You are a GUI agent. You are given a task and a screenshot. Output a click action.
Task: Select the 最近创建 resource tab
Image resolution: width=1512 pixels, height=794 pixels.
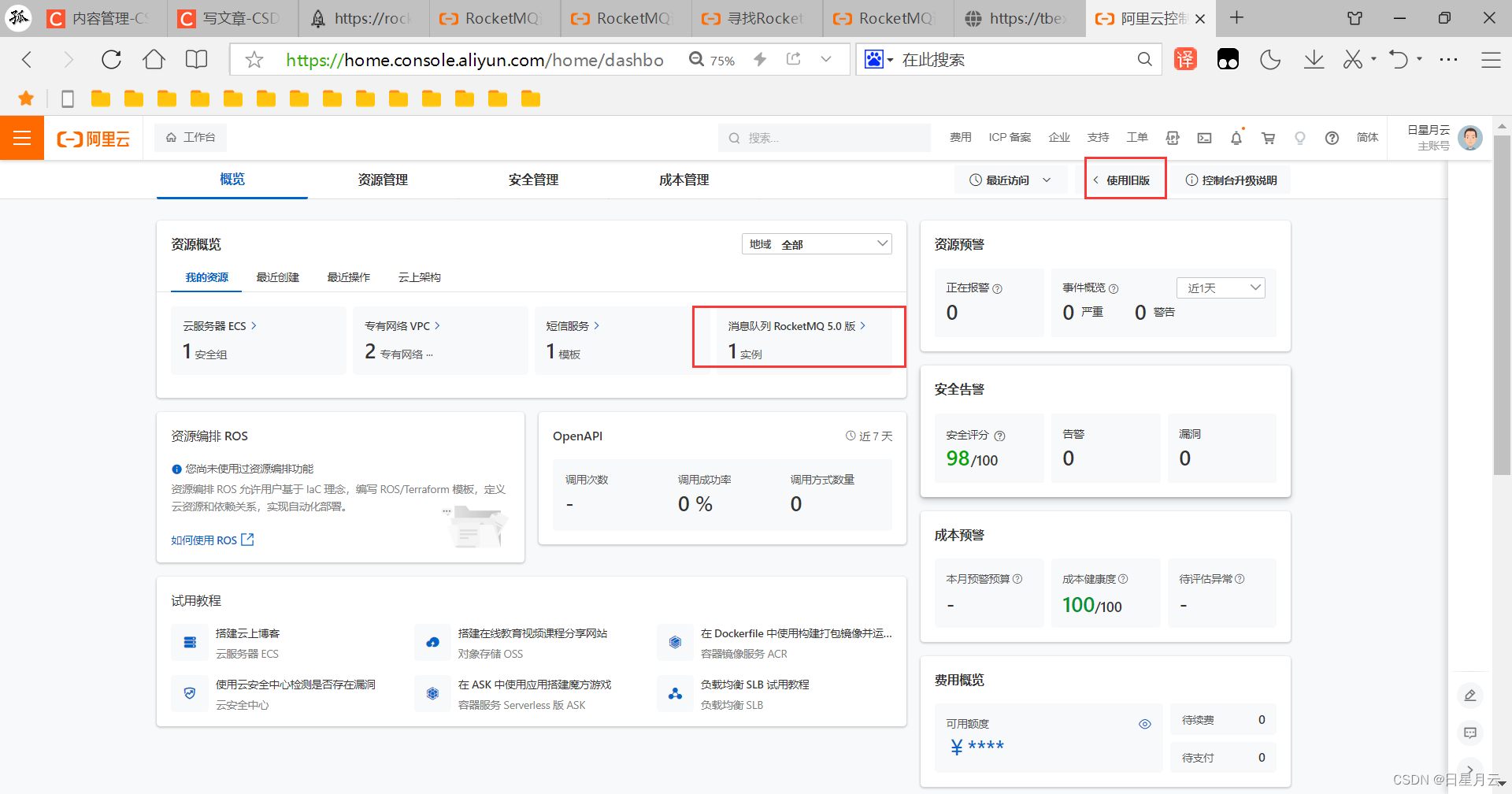click(x=277, y=277)
